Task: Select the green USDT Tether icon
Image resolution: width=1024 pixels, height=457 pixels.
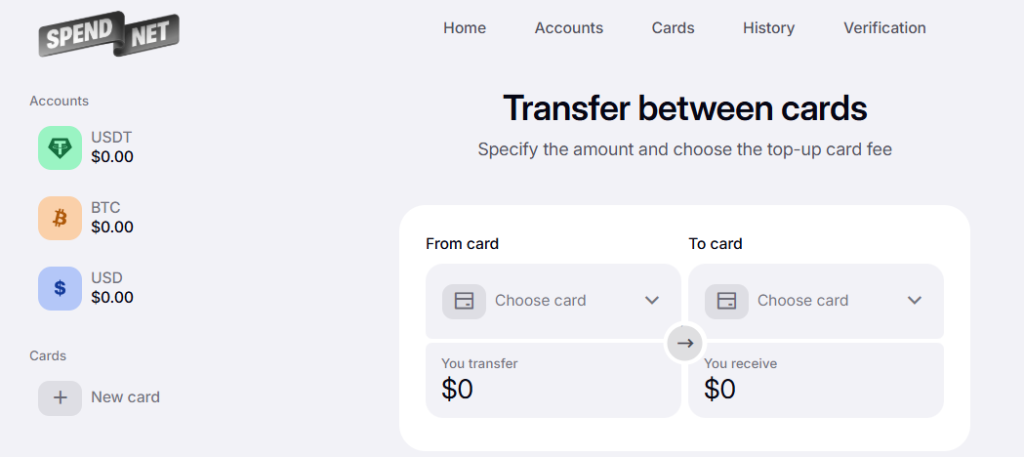Action: (60, 148)
